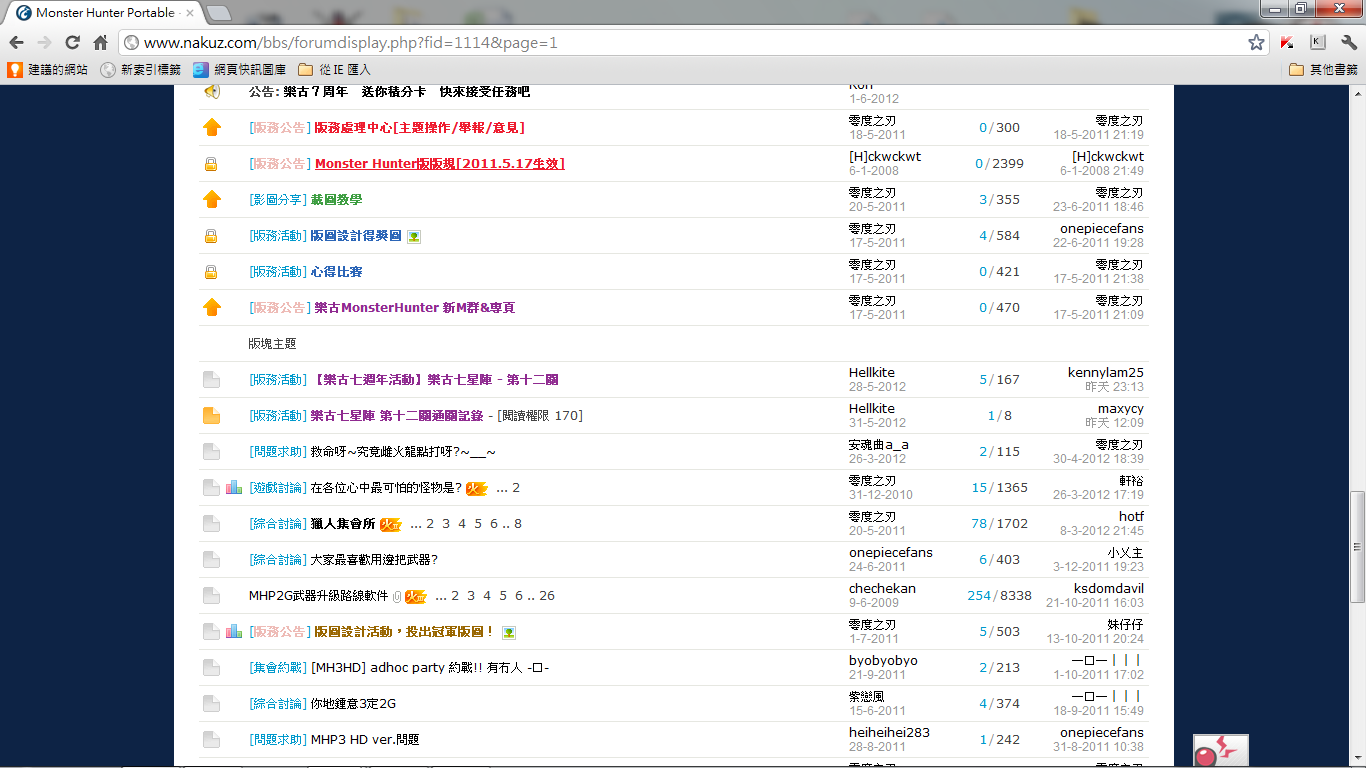
Task: Click the browser reload button
Action: click(72, 42)
